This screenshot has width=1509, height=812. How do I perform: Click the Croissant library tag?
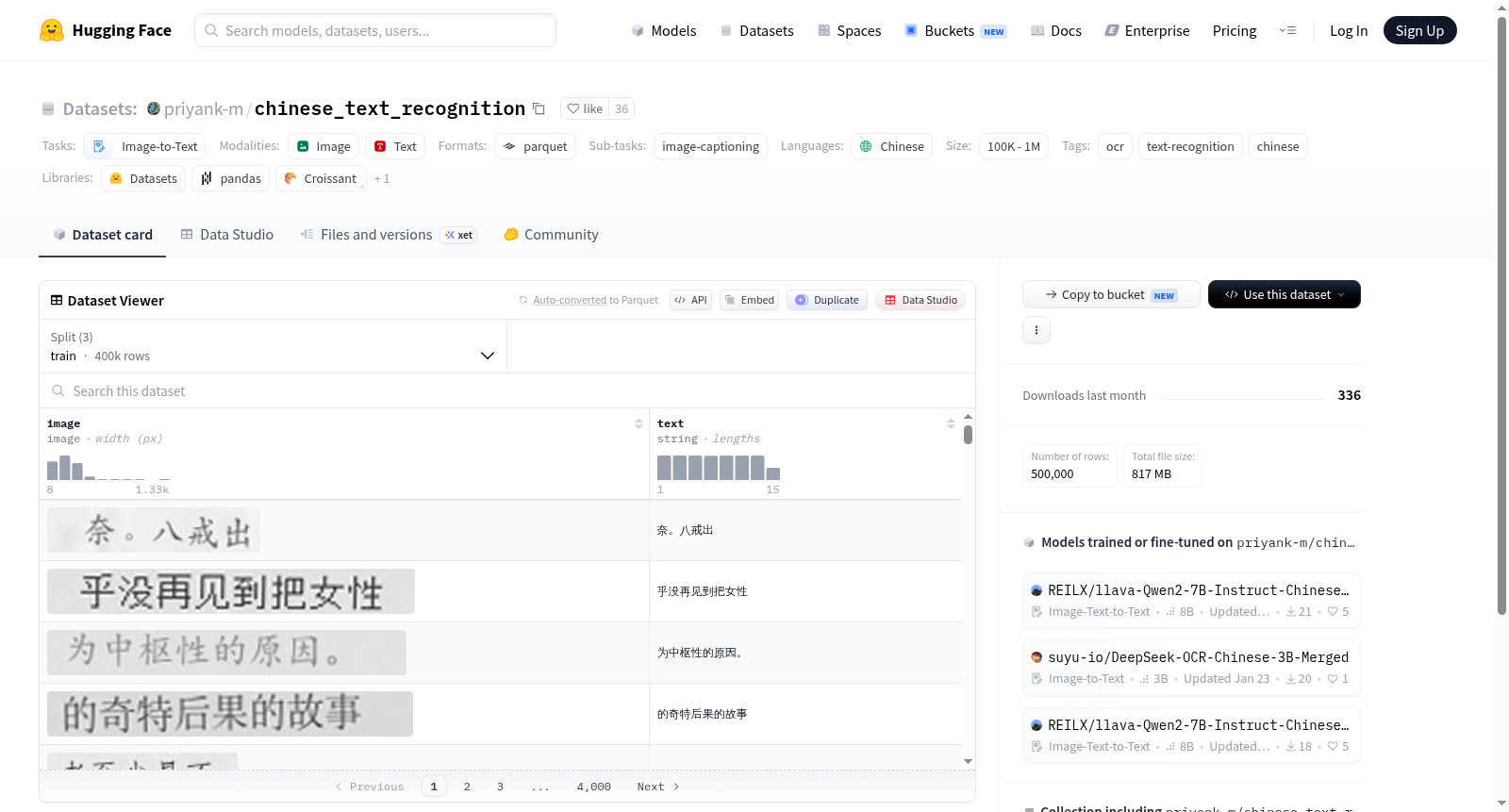320,178
